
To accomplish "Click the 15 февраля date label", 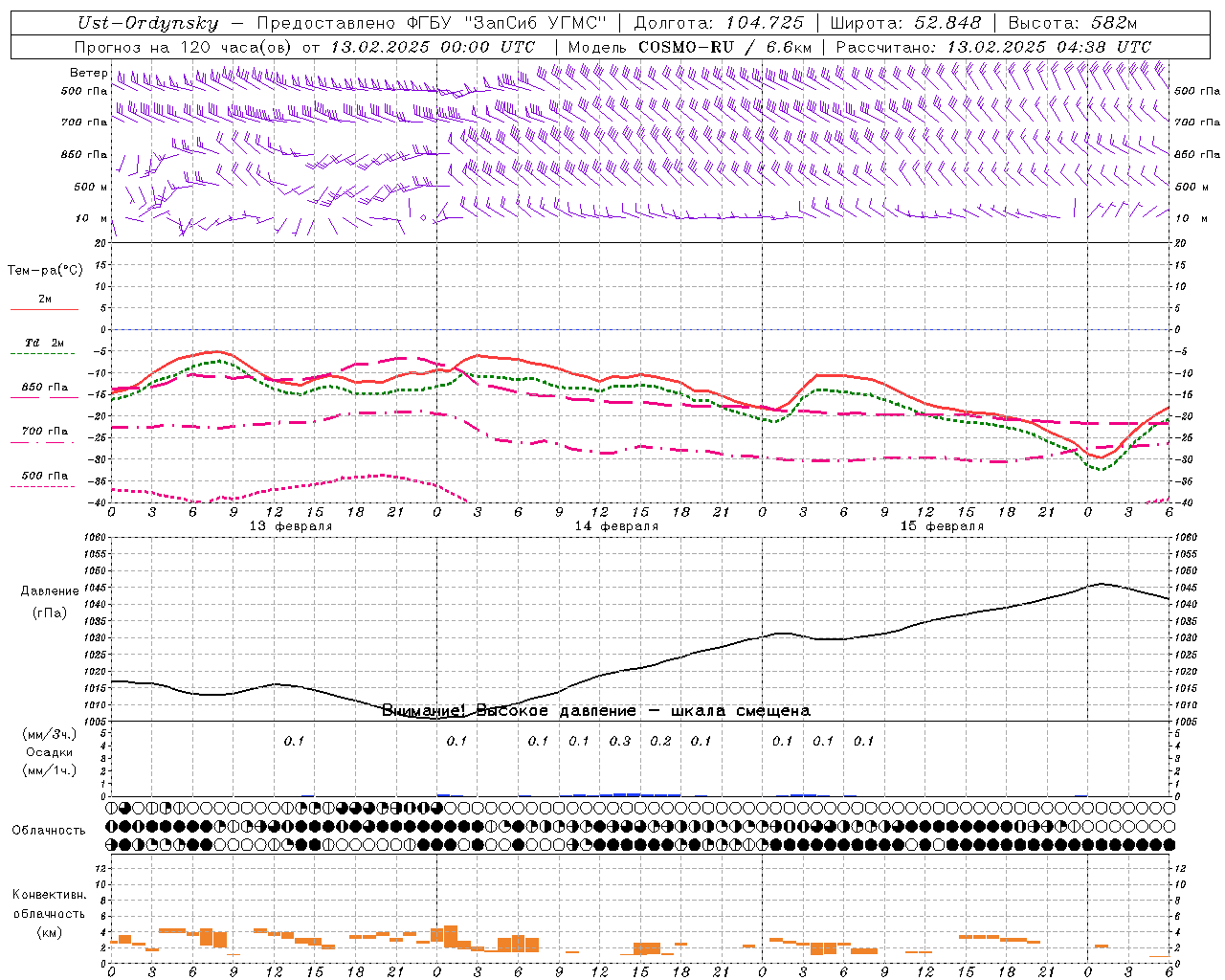I will [x=942, y=526].
